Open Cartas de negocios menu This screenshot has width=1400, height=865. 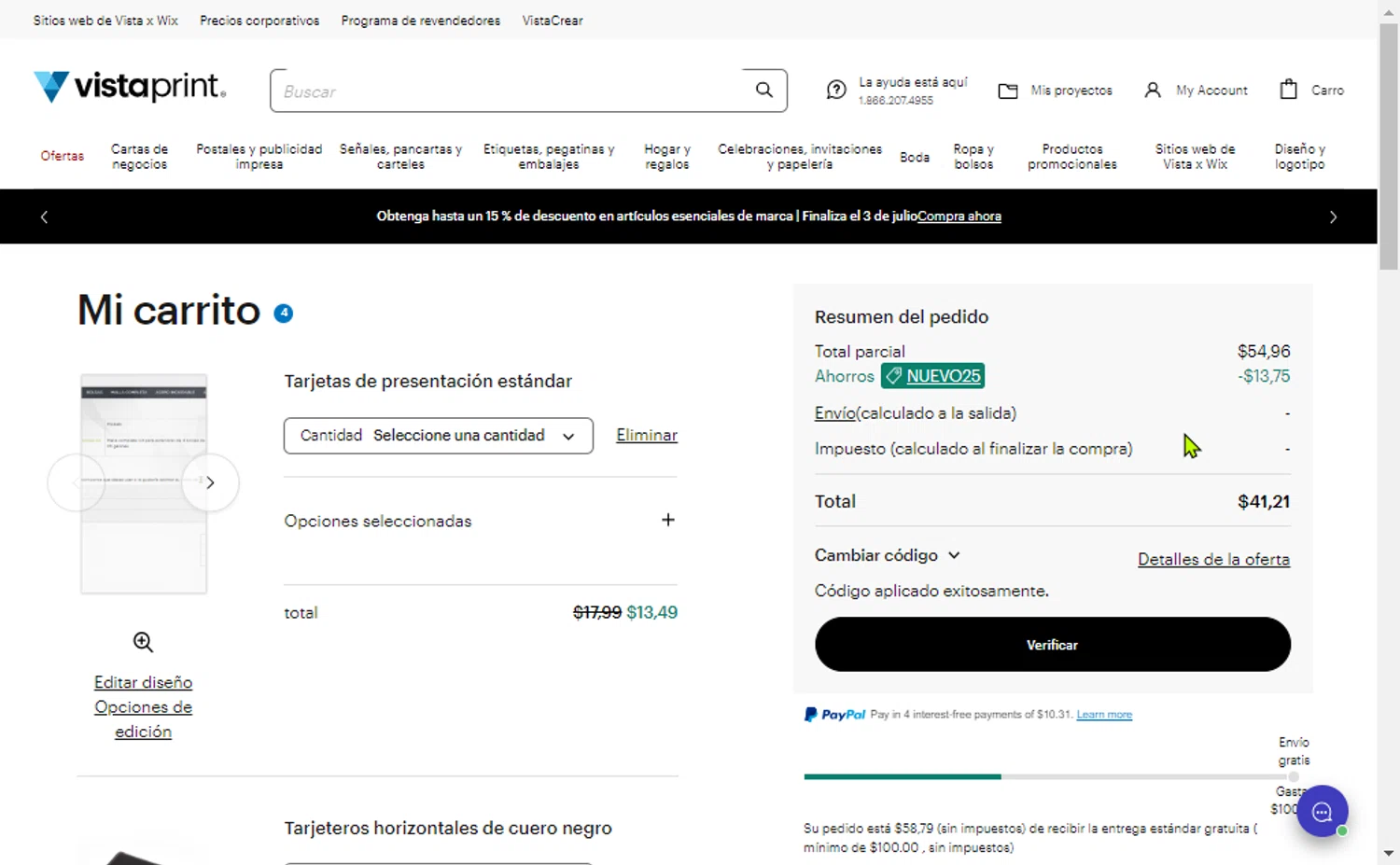tap(140, 157)
